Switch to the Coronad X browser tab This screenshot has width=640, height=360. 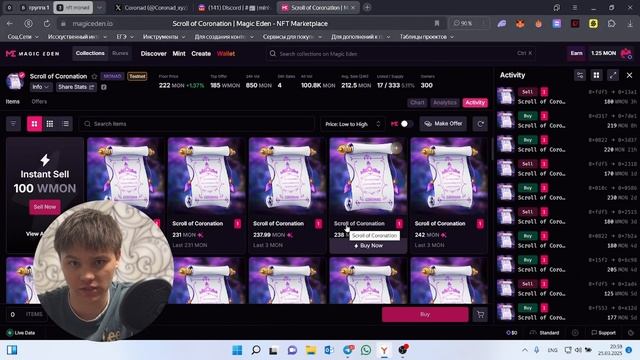coord(150,7)
